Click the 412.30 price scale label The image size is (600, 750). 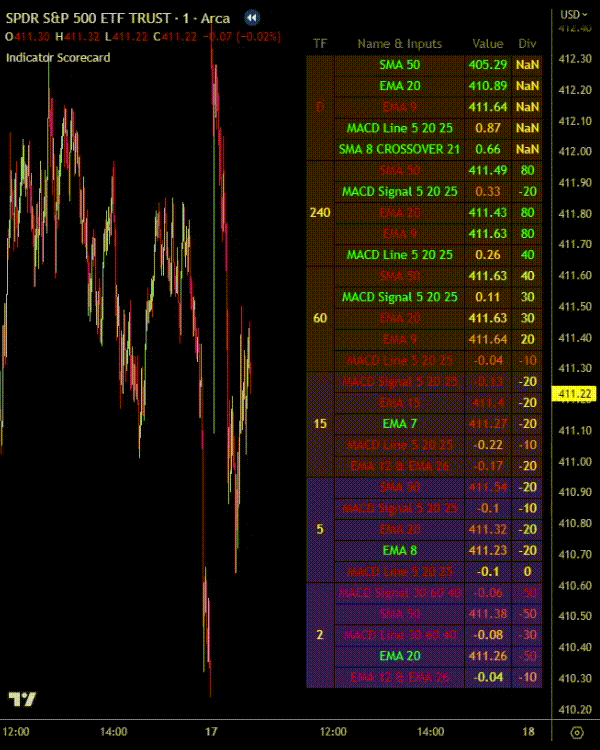click(x=575, y=59)
